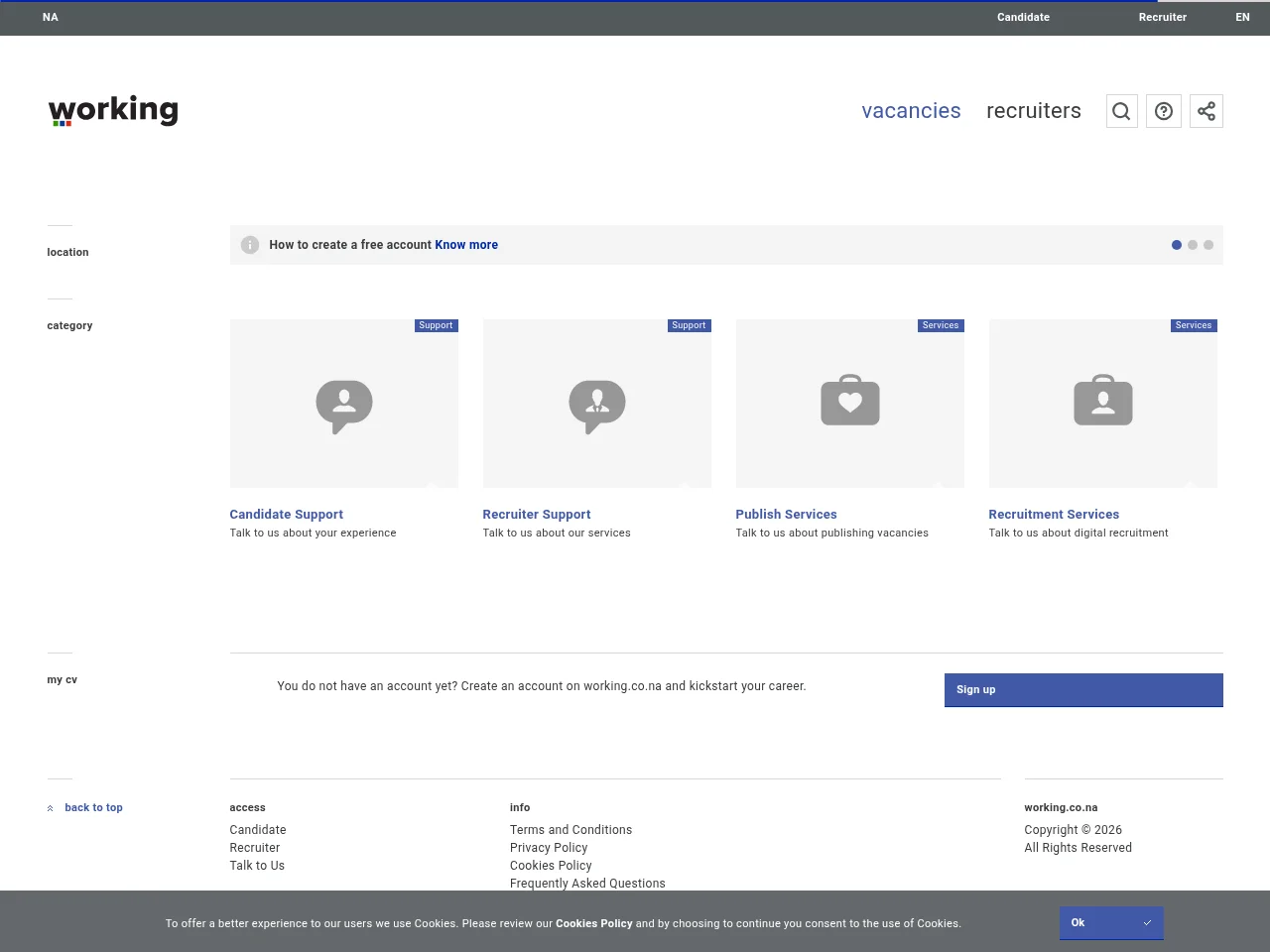This screenshot has height=952, width=1270.
Task: Go to the recruiters tab
Action: coord(1034,111)
